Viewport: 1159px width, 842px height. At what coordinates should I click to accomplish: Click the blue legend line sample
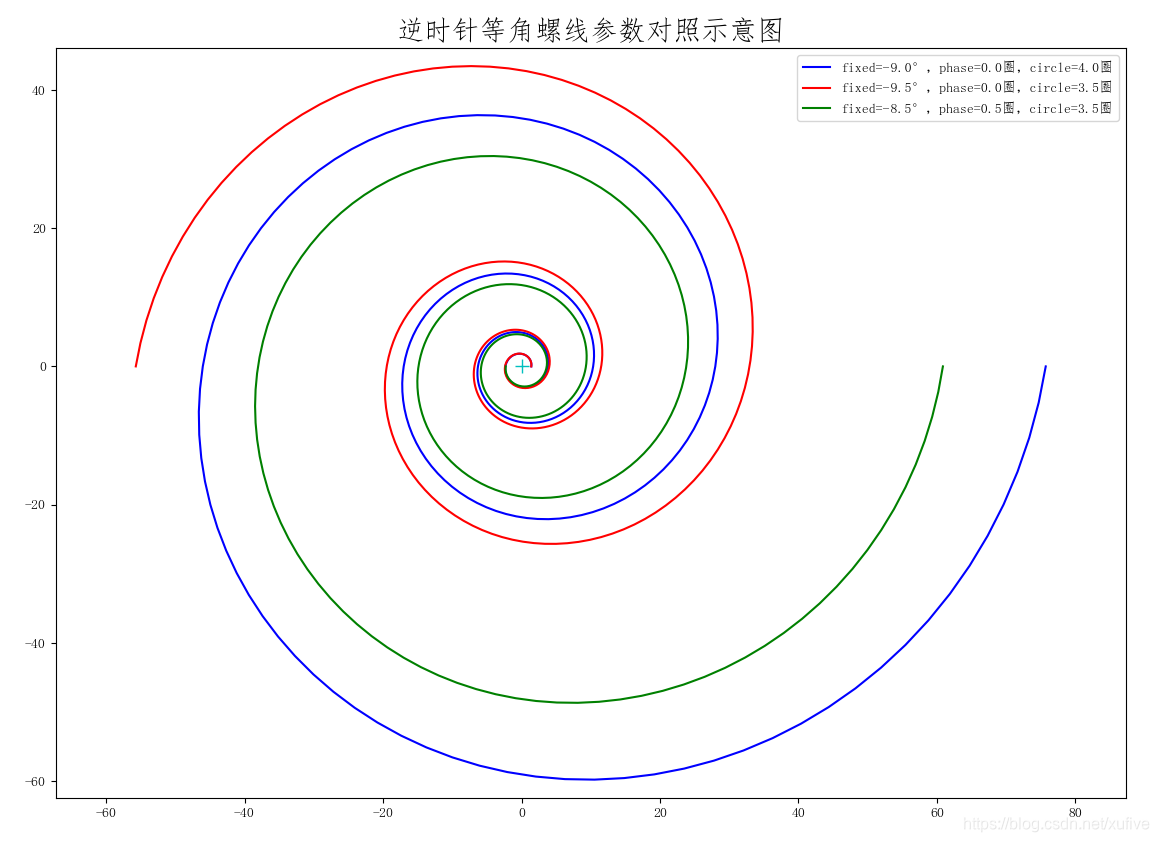(817, 67)
